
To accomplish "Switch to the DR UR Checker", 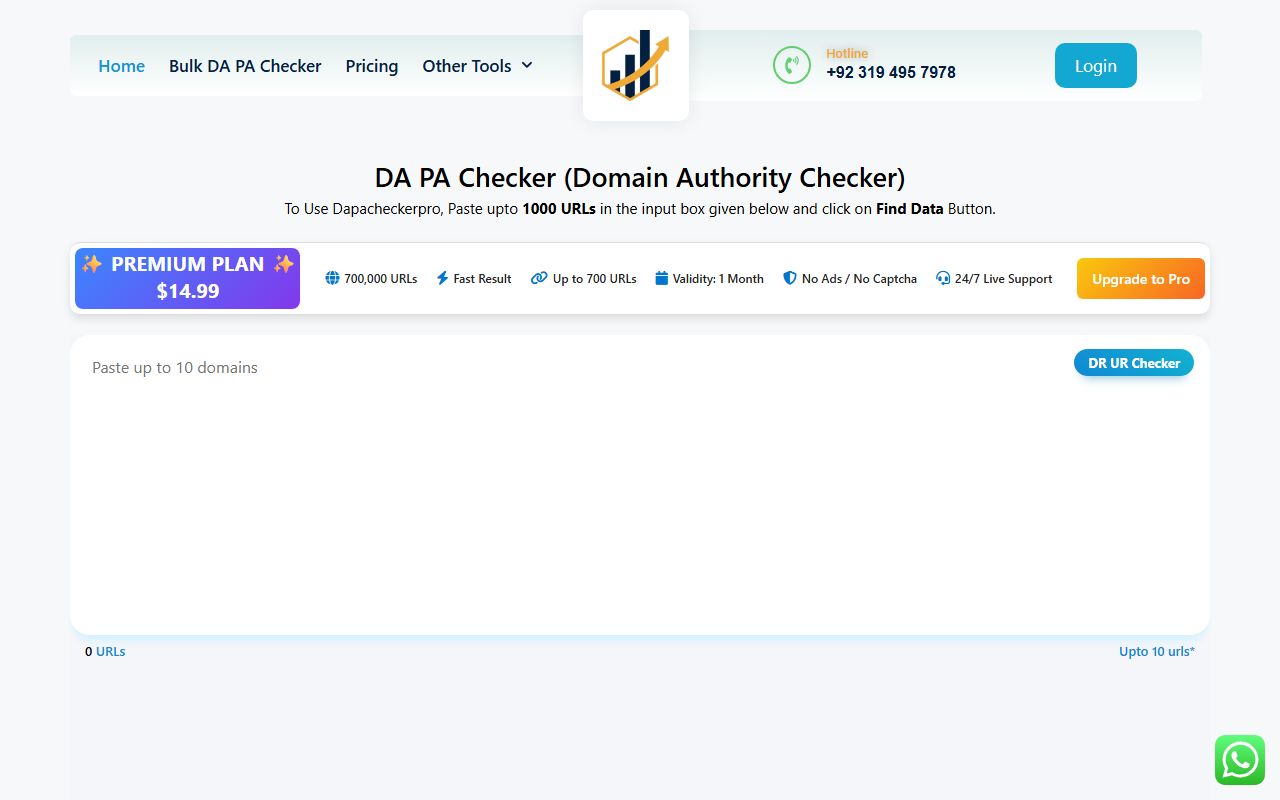I will coord(1134,363).
